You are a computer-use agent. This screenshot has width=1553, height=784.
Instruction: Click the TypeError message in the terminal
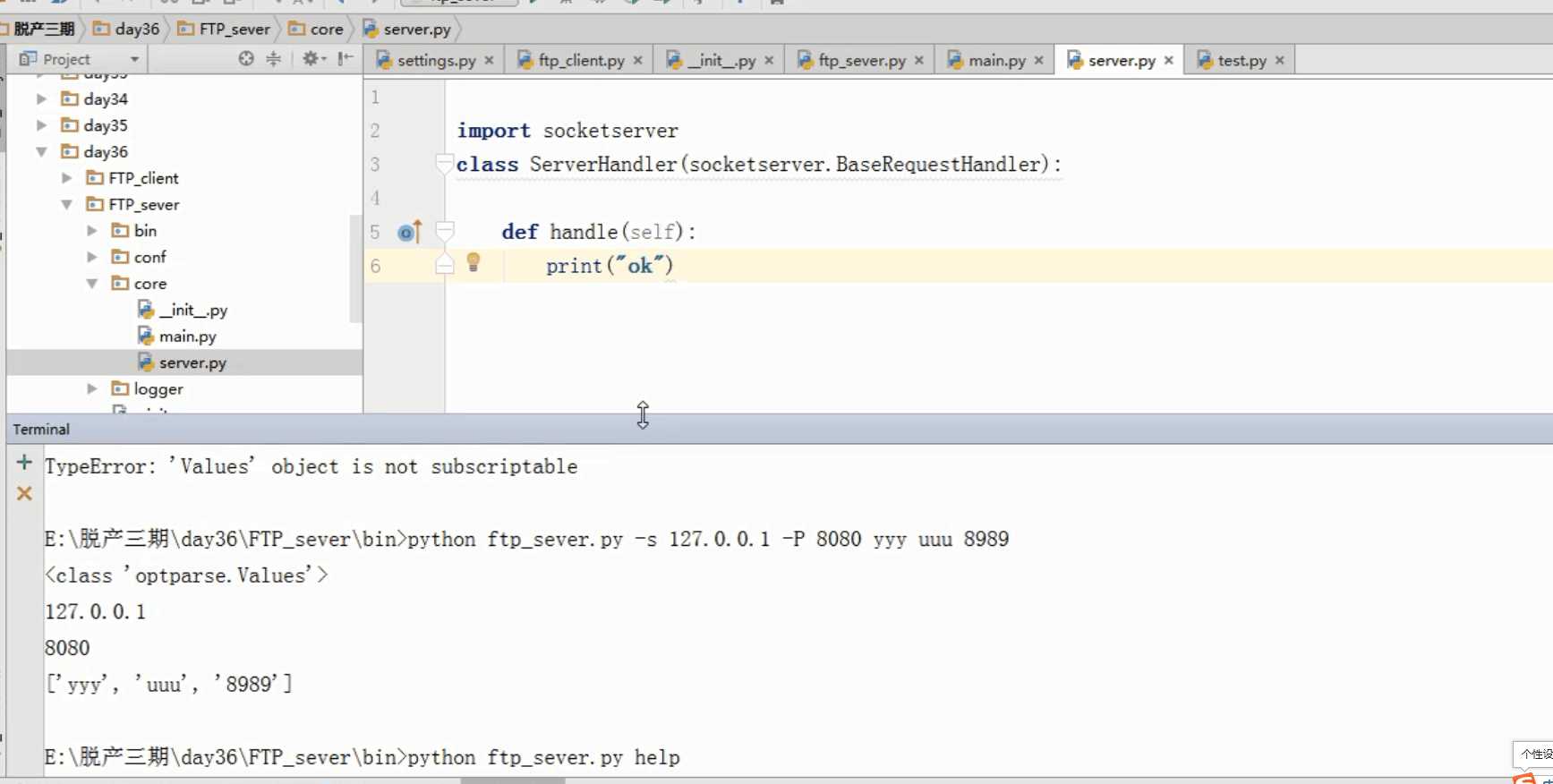pyautogui.click(x=311, y=466)
